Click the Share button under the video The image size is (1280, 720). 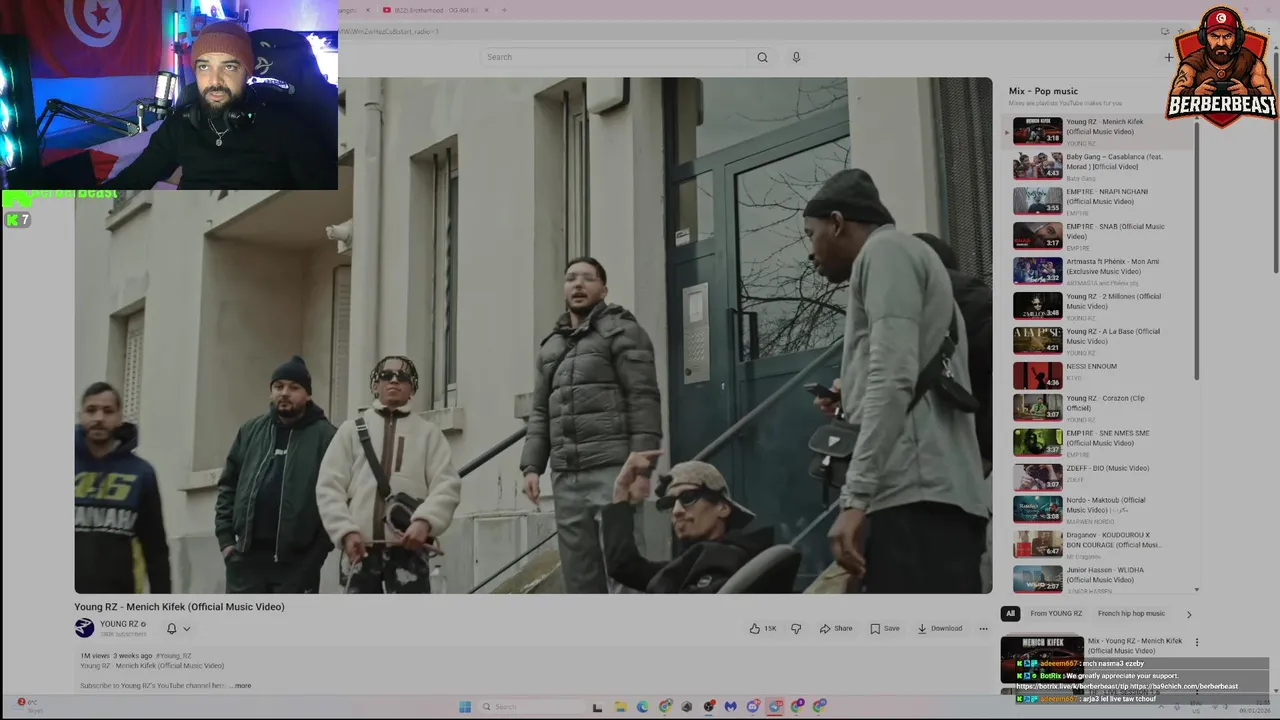pos(836,628)
